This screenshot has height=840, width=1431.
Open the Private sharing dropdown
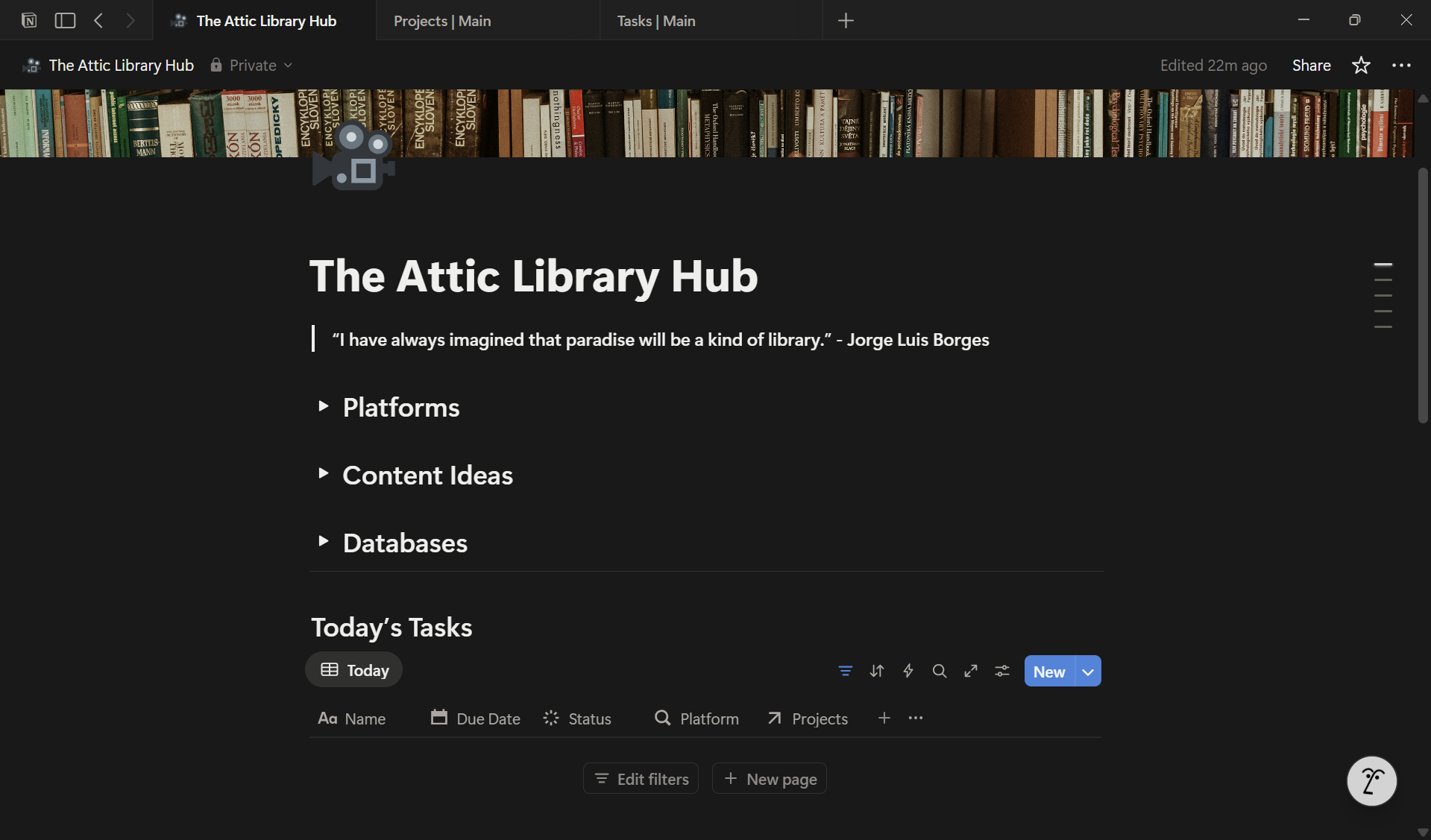tap(251, 66)
